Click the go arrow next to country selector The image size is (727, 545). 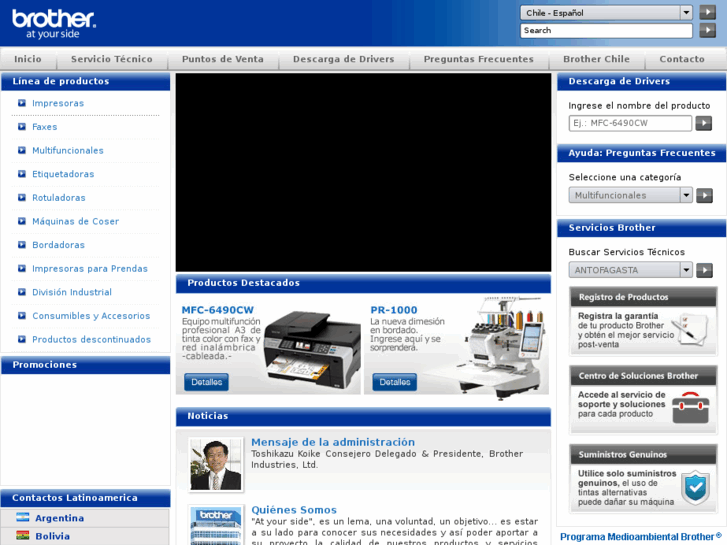(x=707, y=13)
